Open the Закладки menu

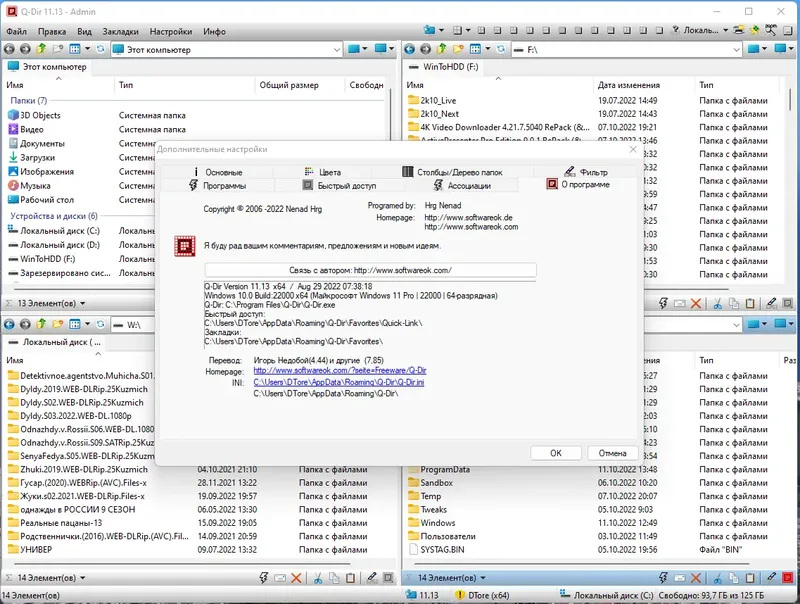tap(120, 32)
